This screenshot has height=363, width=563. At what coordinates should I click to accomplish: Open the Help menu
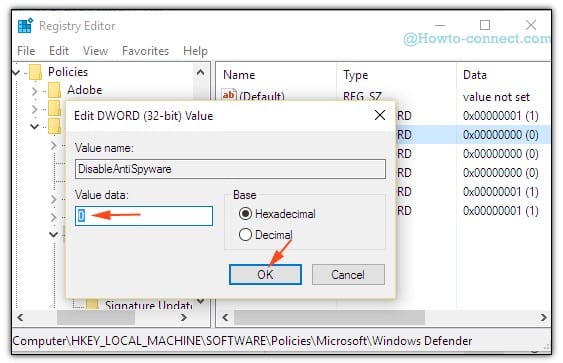tap(195, 51)
